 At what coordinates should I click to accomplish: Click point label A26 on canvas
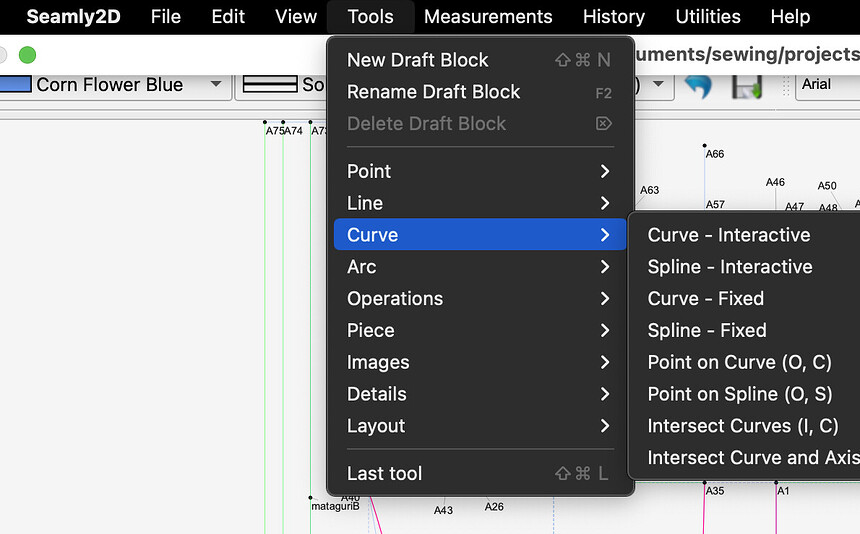point(494,507)
